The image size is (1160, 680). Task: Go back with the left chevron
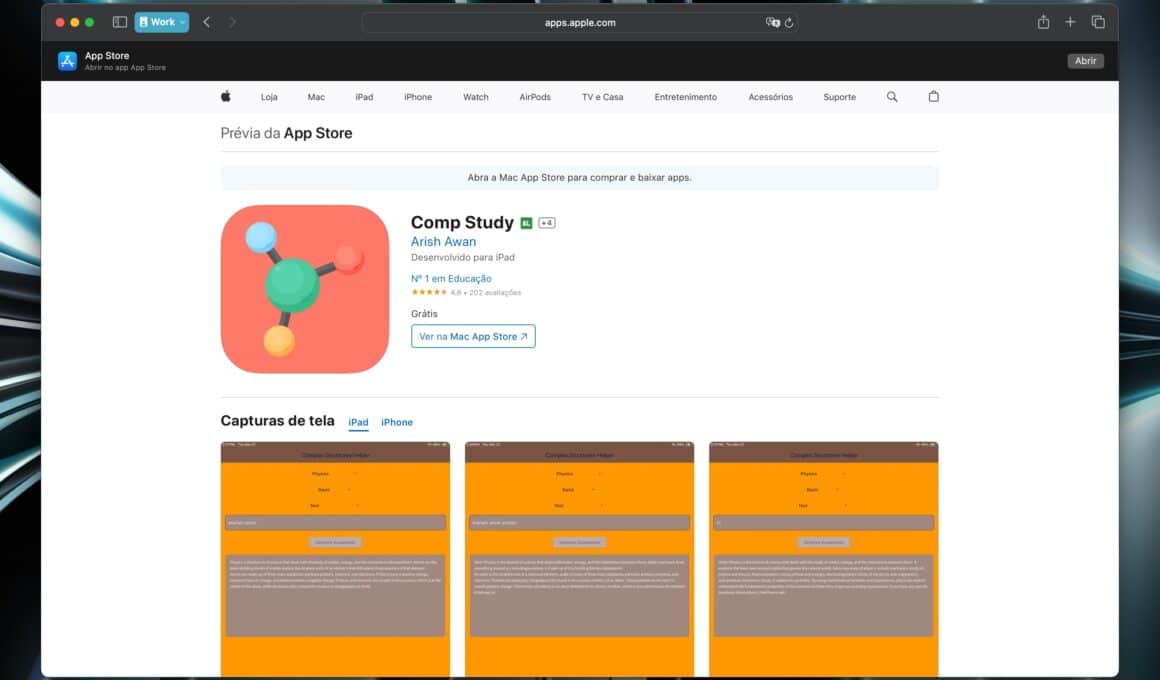207,22
